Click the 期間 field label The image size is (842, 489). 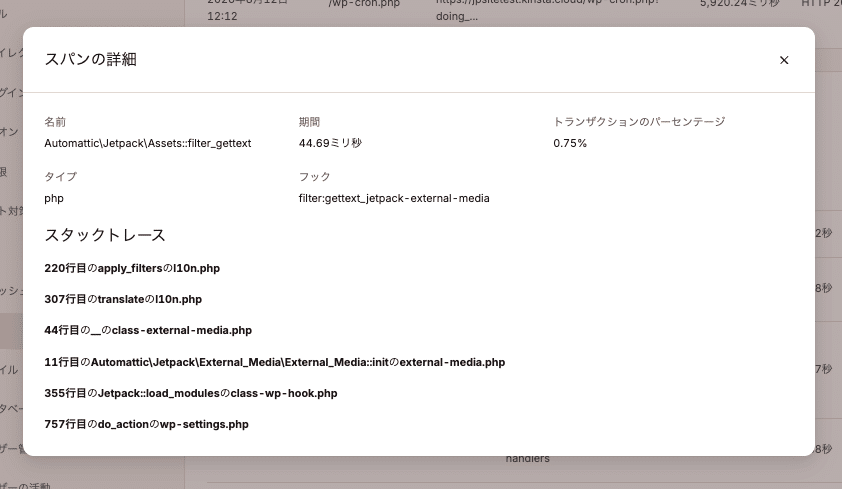click(309, 122)
